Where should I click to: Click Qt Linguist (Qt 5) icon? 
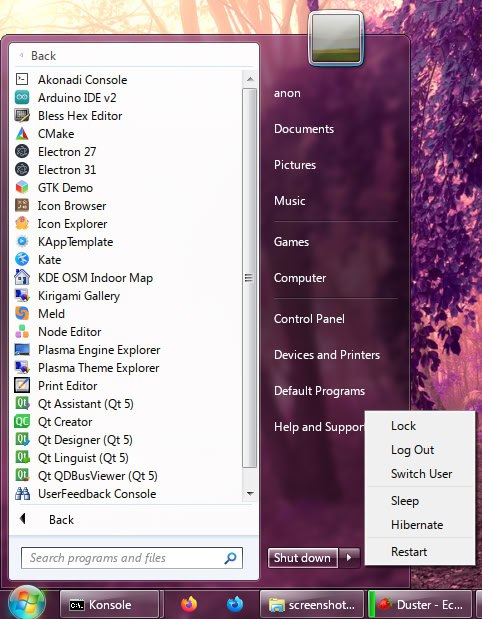tap(22, 458)
